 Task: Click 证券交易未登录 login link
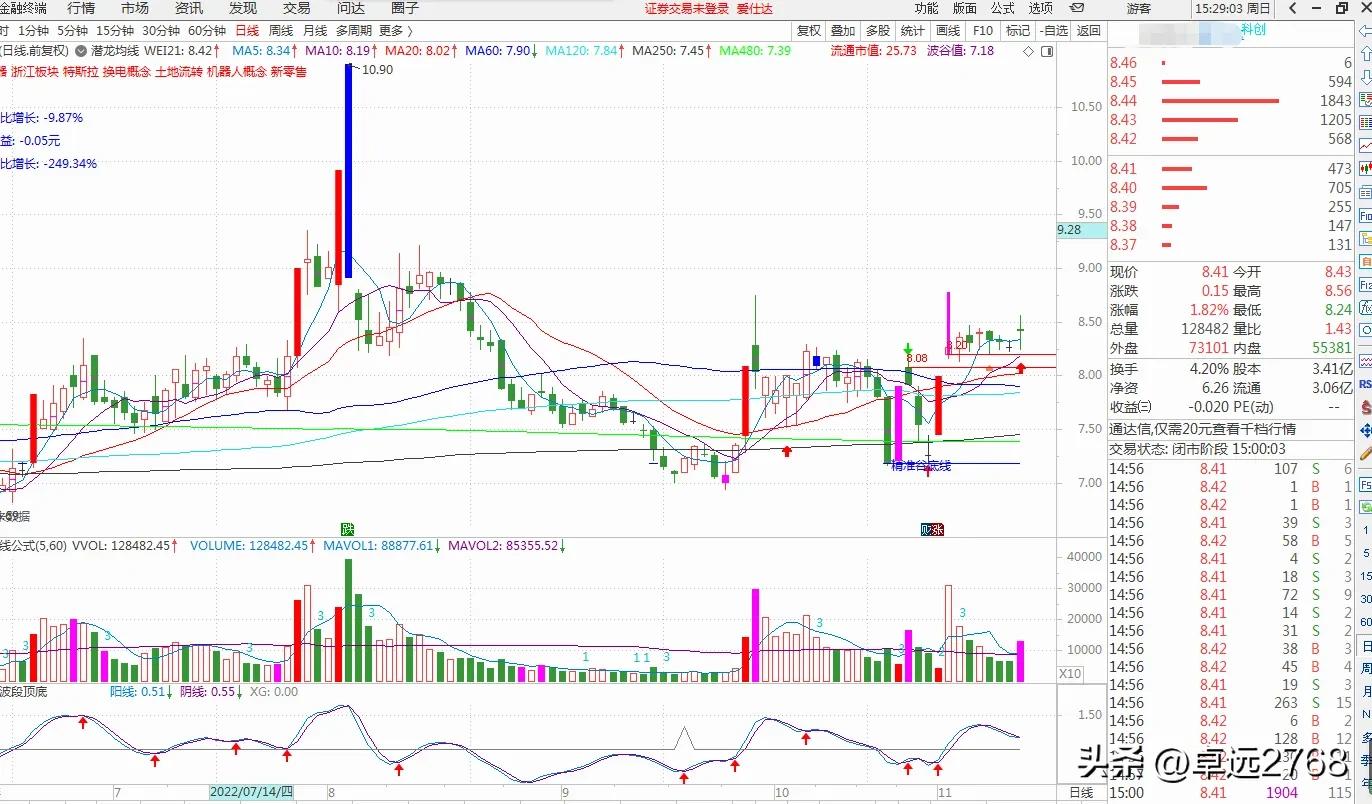(686, 8)
